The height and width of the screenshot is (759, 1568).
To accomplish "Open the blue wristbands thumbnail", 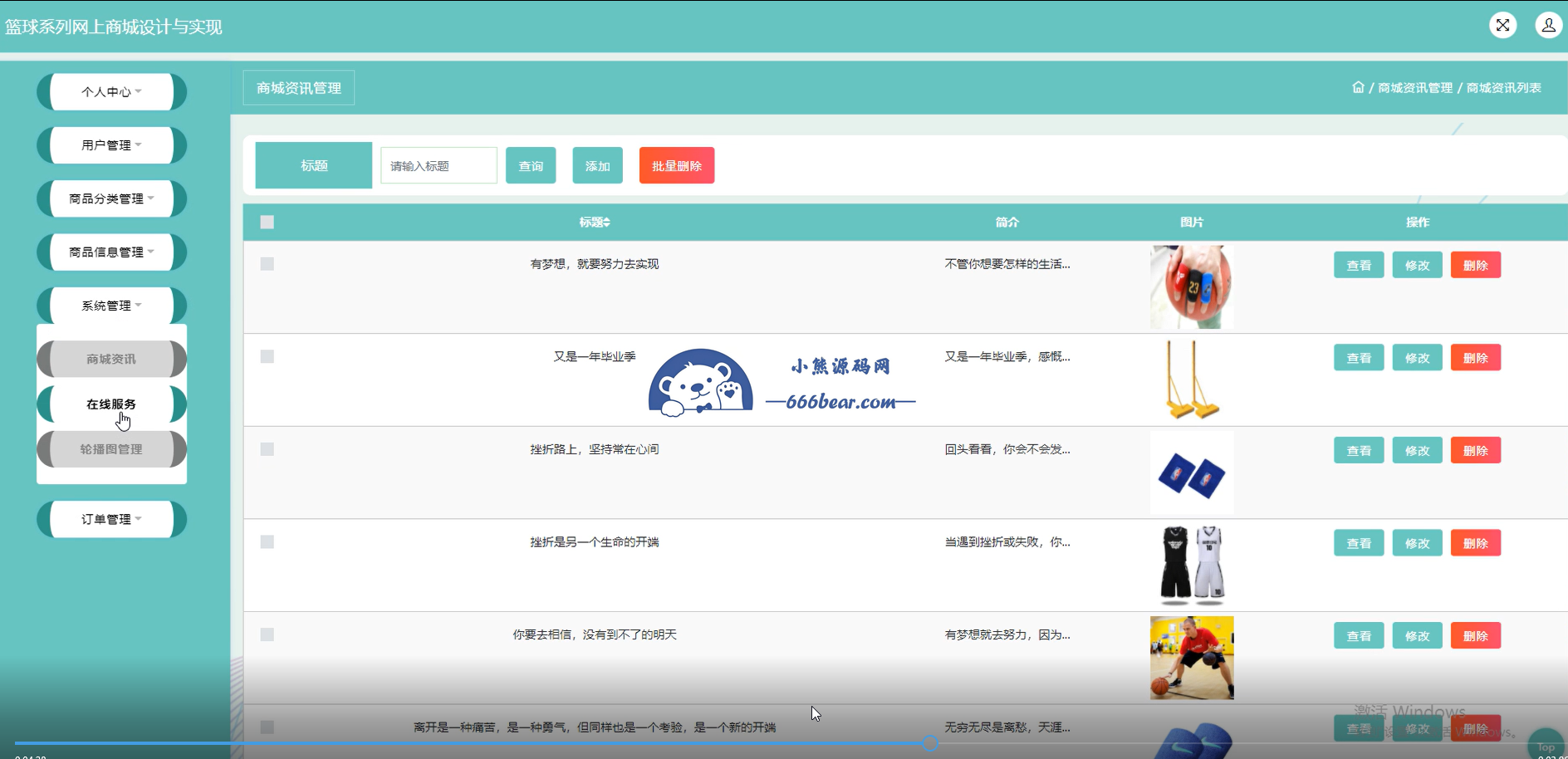I will (1192, 473).
